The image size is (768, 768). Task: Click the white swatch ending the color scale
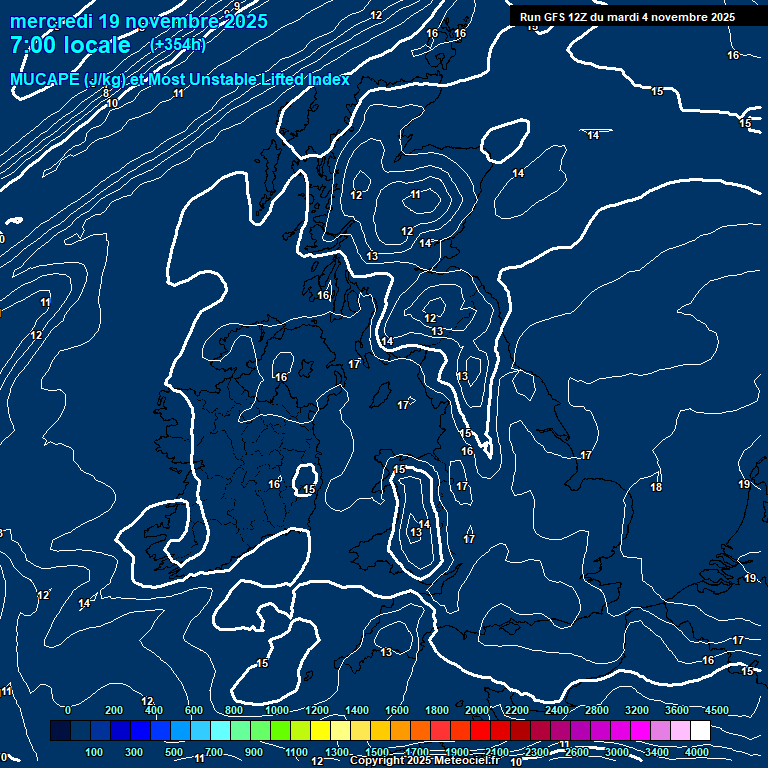pyautogui.click(x=700, y=730)
